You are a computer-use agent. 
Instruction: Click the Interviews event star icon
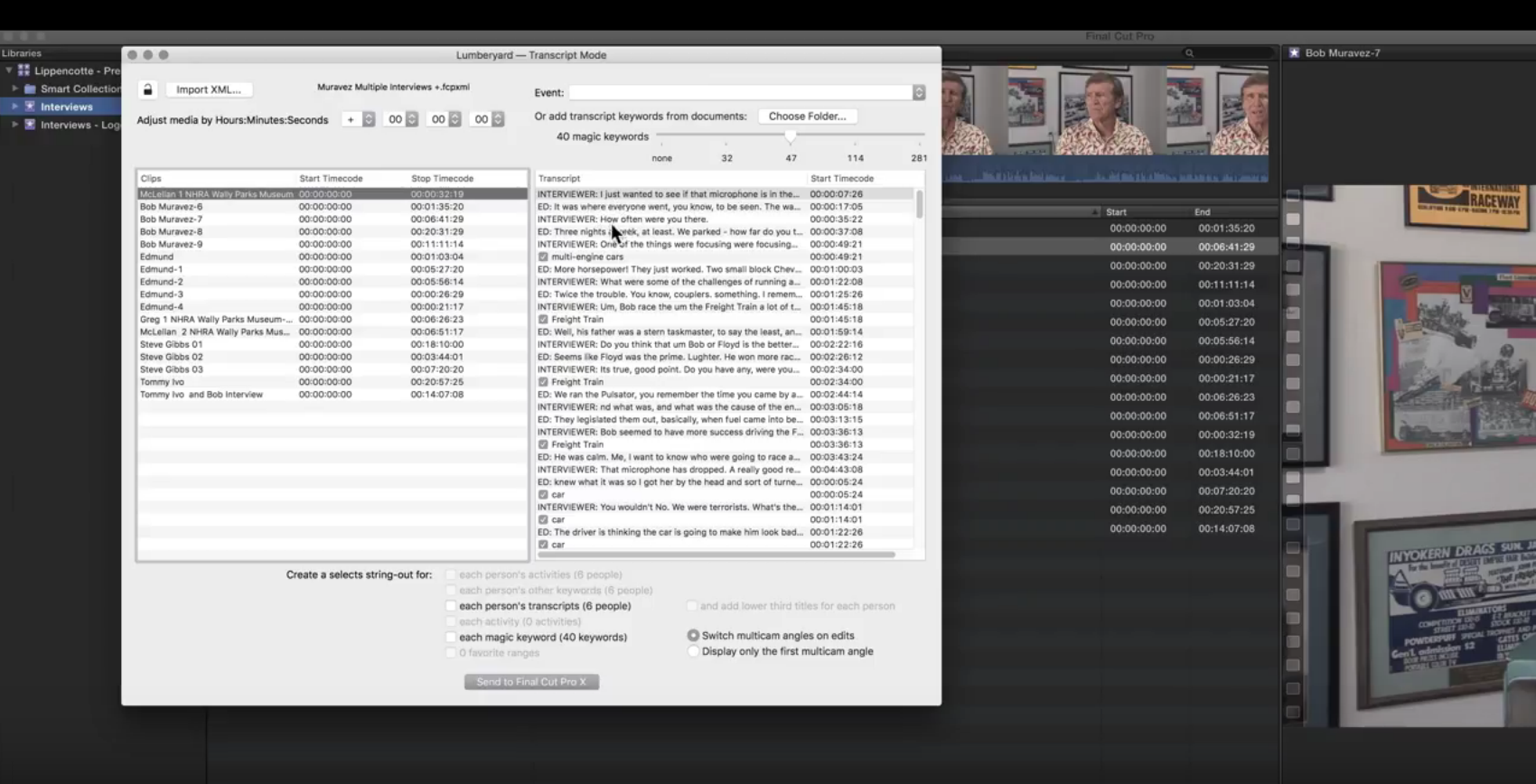pos(30,107)
